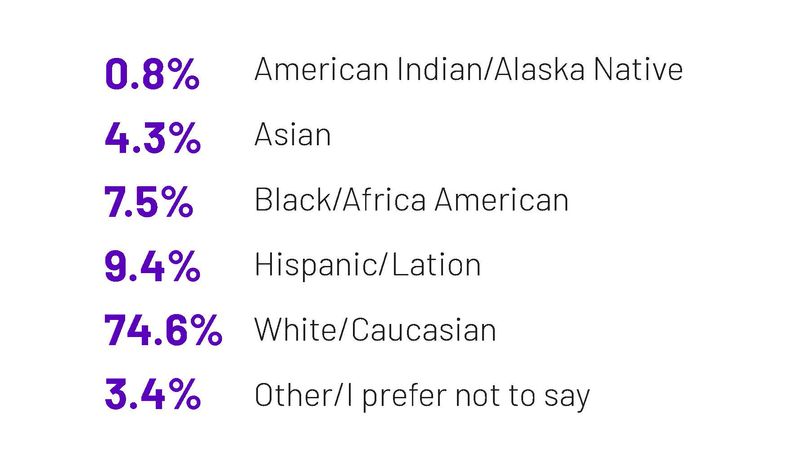This screenshot has width=800, height=467.
Task: Click the 74.6% percentage number
Action: [163, 330]
